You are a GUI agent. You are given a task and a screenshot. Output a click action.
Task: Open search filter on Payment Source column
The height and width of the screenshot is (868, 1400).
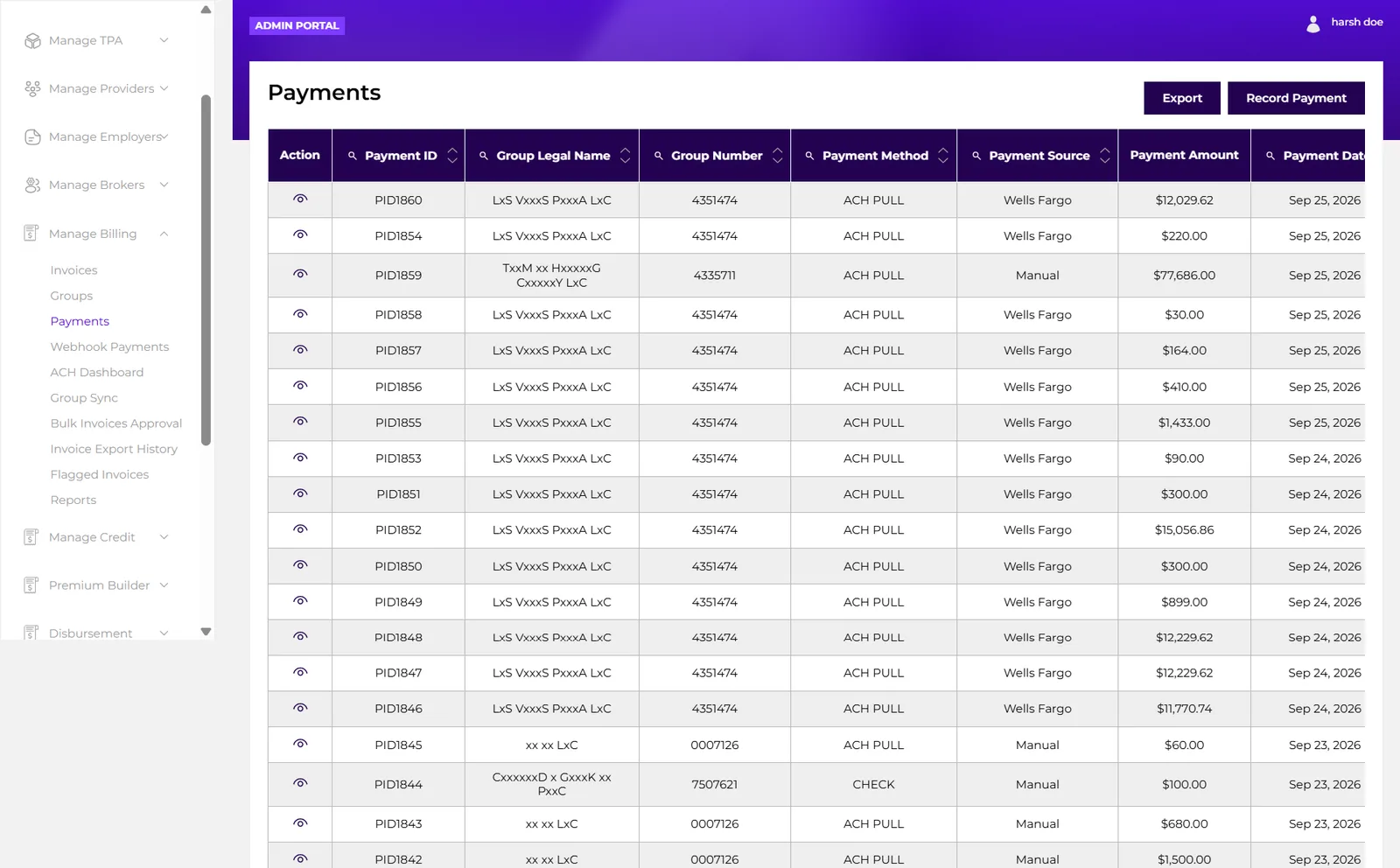[x=976, y=156]
